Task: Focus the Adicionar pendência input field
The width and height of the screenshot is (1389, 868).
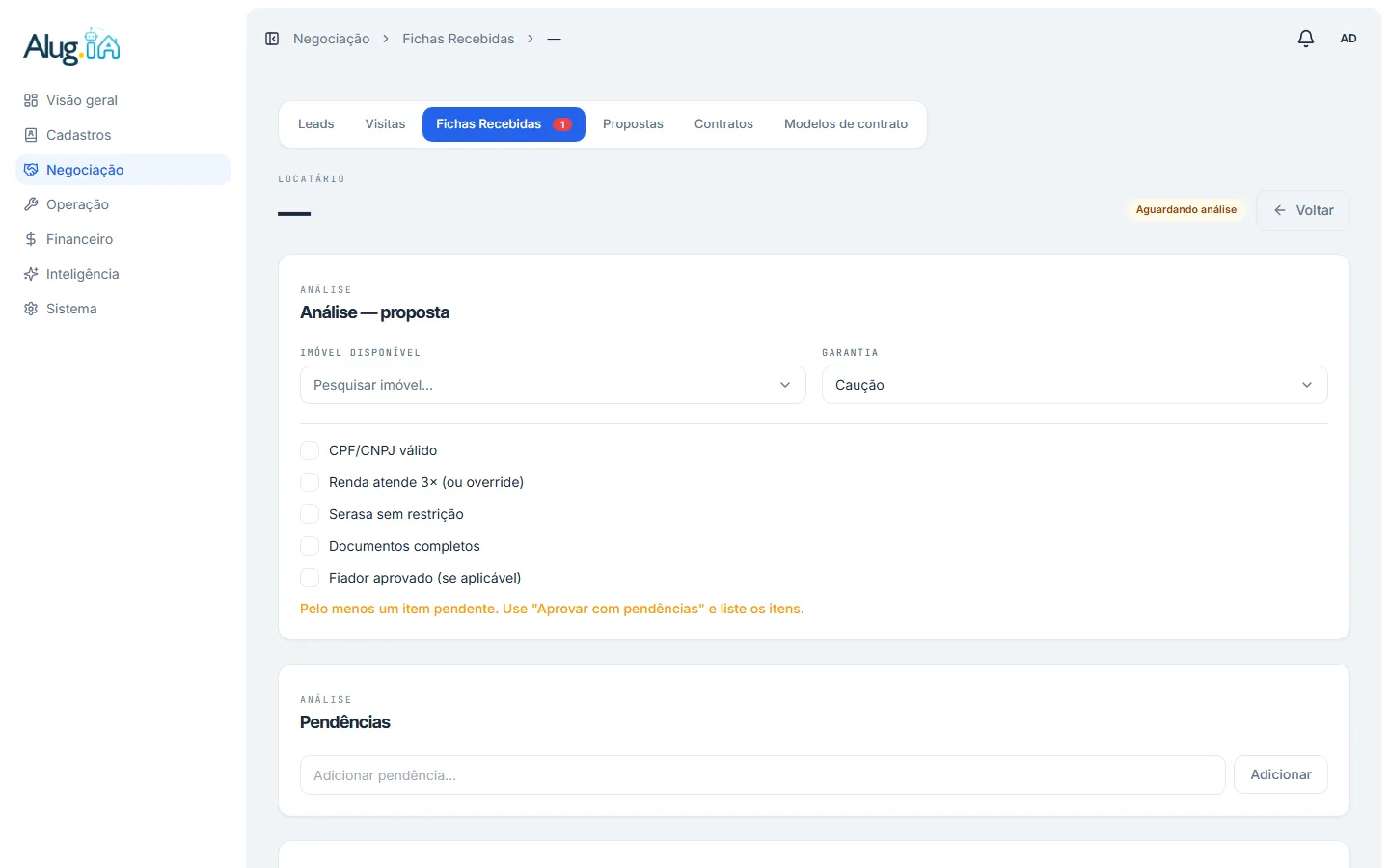Action: pos(763,774)
